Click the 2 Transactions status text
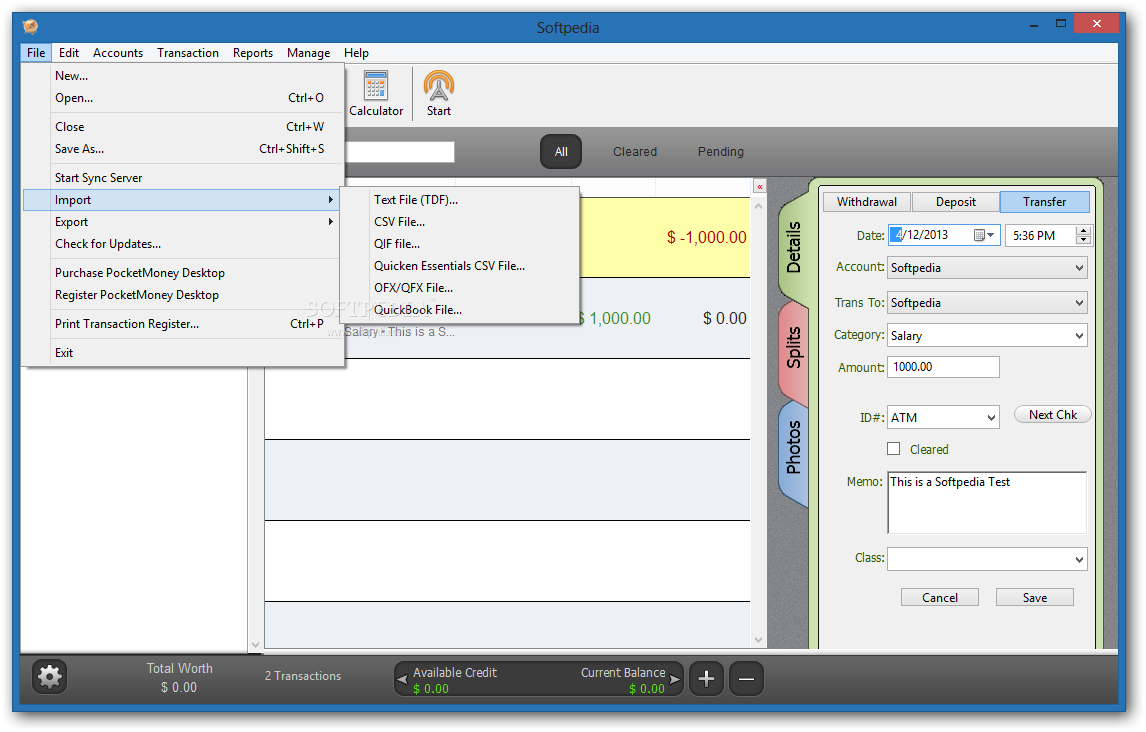Screen dimensions: 1146x732 point(303,676)
